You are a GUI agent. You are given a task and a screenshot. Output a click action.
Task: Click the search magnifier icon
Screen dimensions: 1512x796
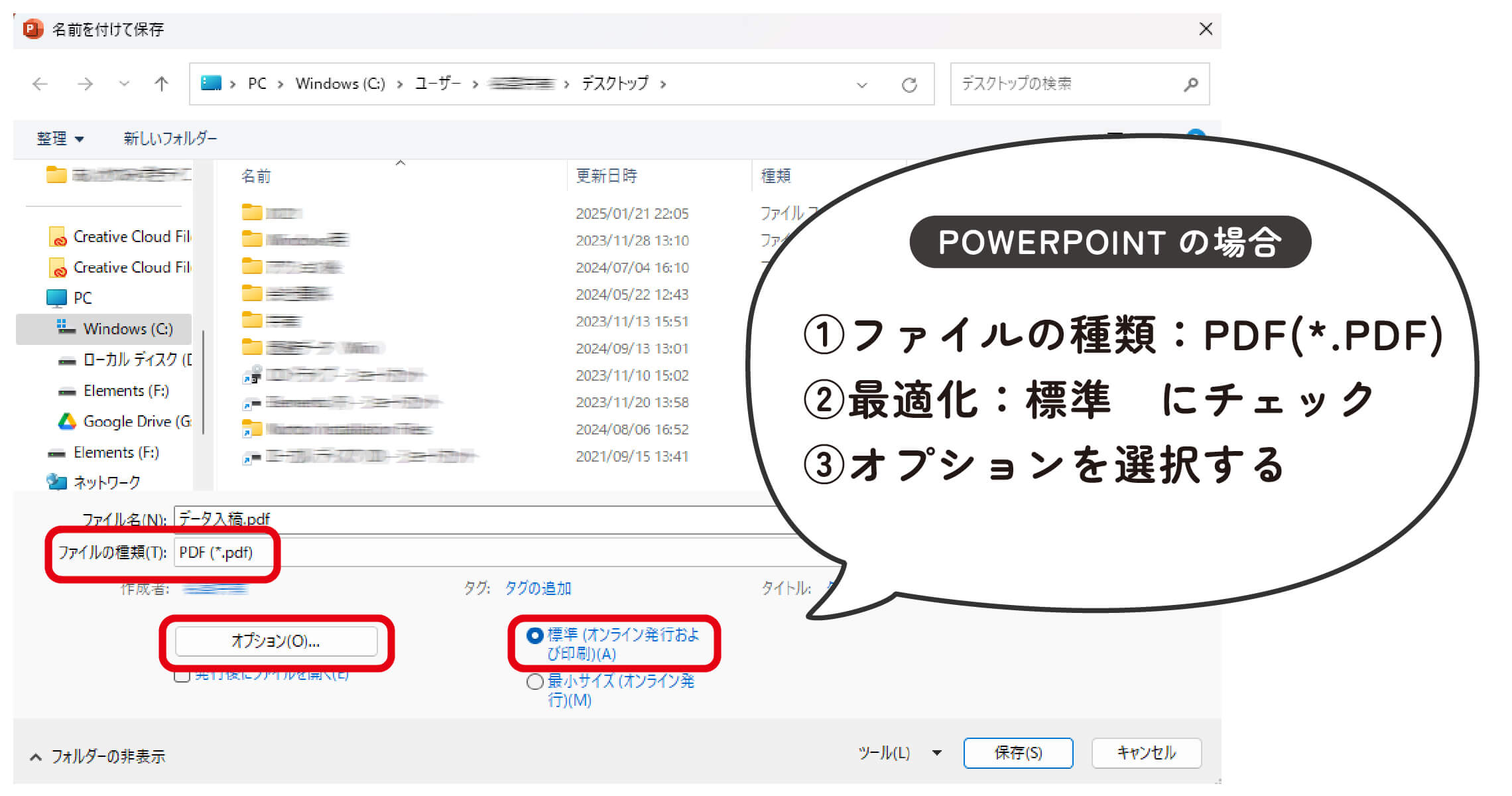point(1191,84)
